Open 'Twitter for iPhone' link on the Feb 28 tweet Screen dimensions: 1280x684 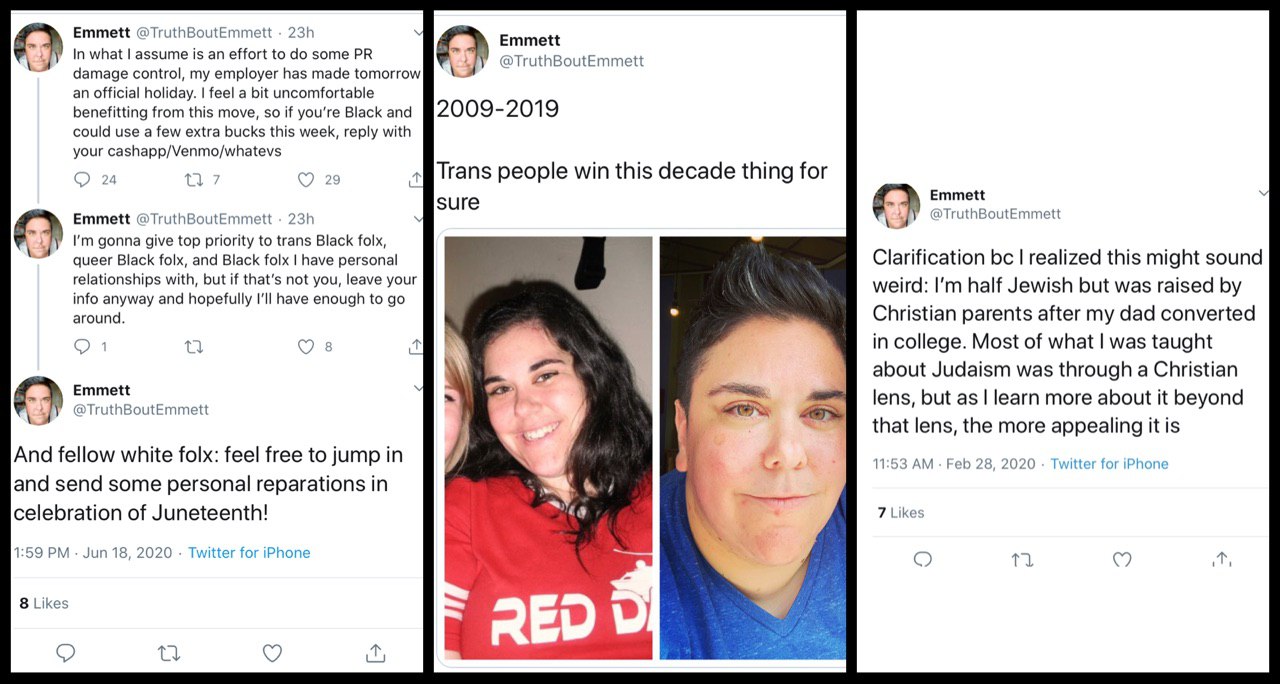tap(1109, 464)
